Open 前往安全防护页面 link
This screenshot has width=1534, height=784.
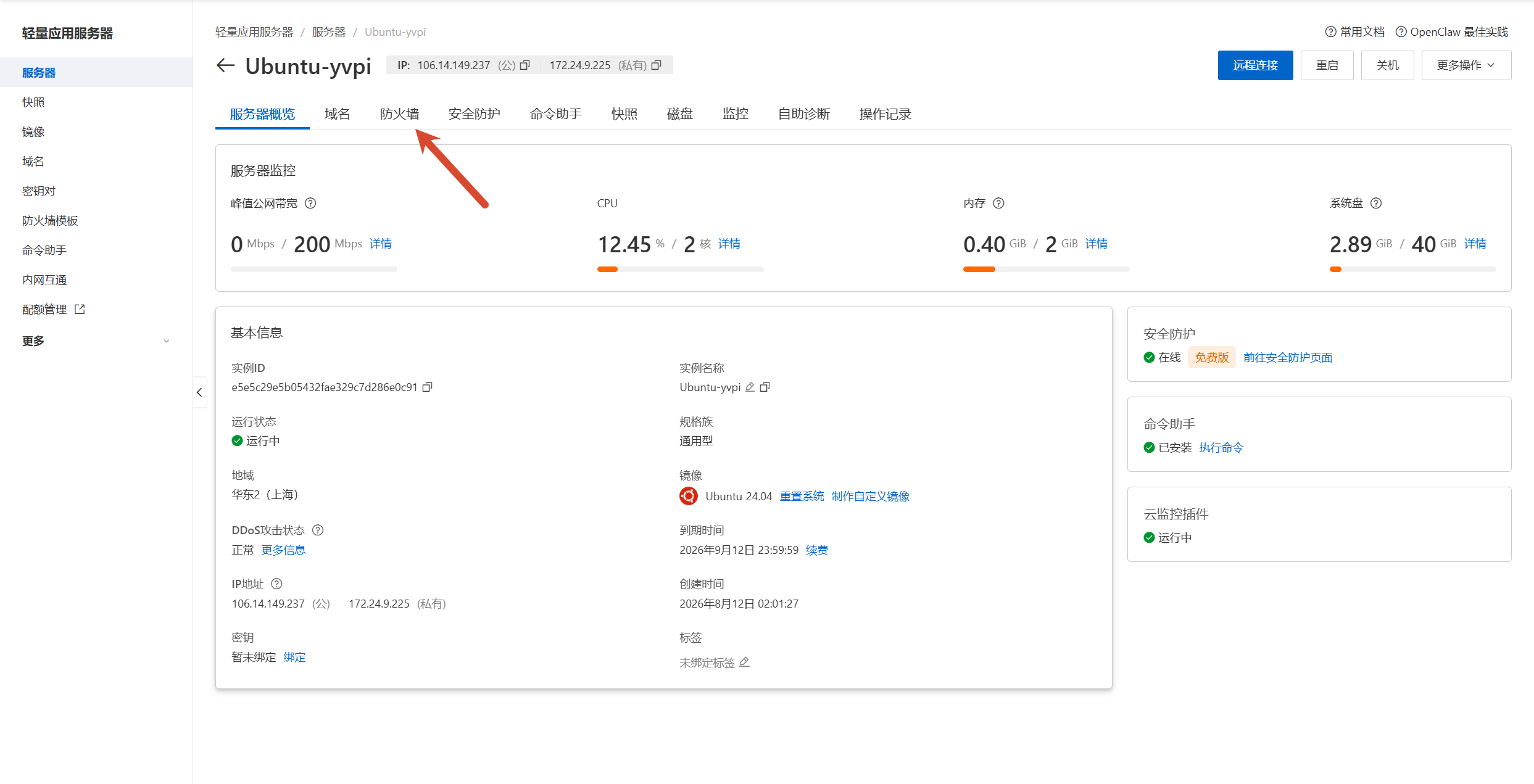click(x=1288, y=357)
